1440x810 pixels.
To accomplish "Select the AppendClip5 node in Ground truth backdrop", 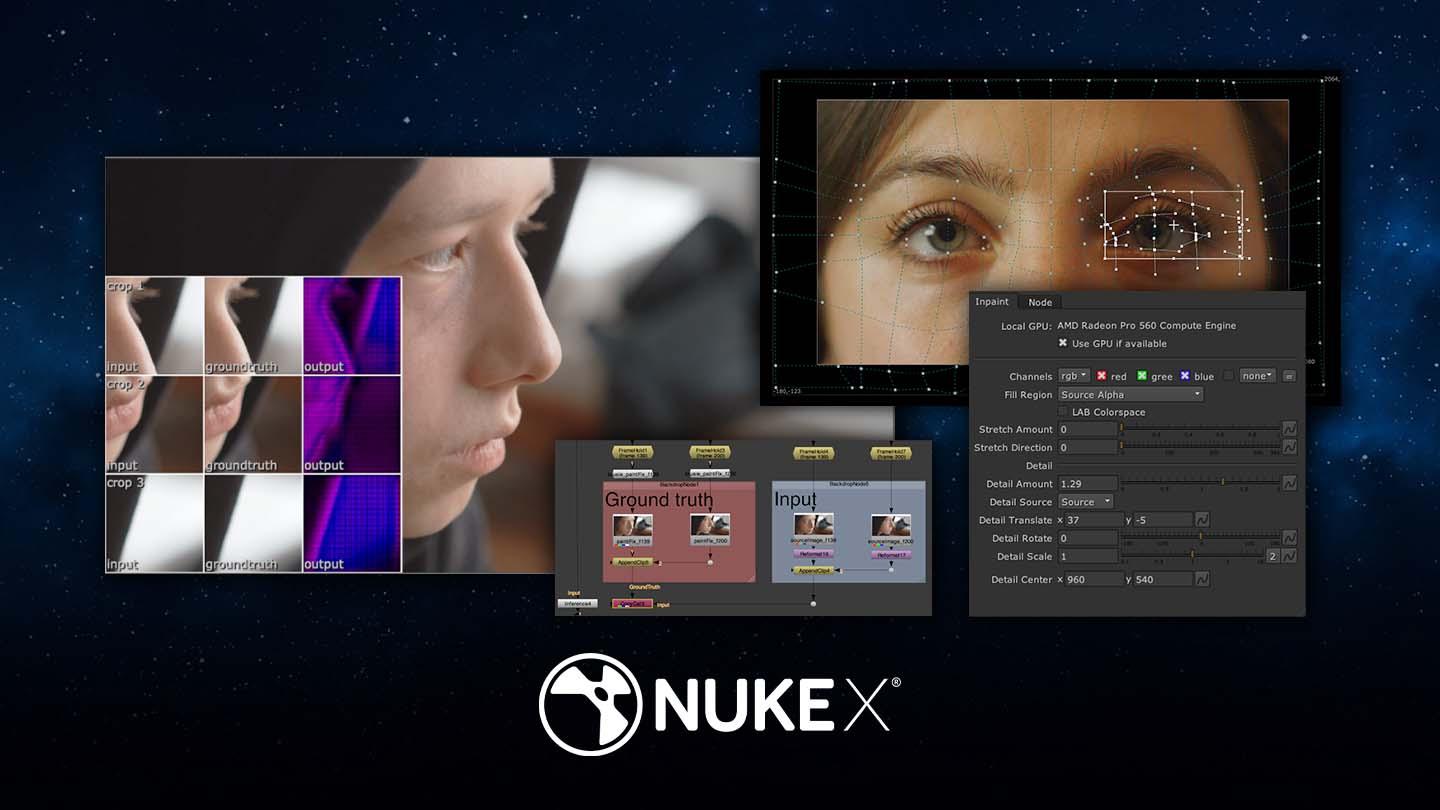I will pos(633,562).
